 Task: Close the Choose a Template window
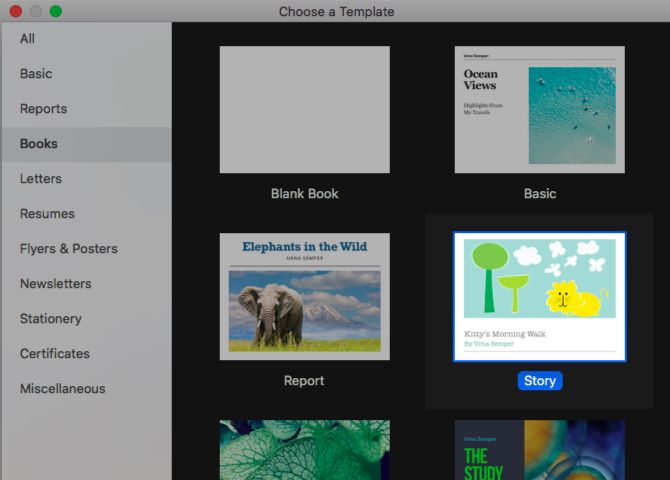tap(16, 11)
